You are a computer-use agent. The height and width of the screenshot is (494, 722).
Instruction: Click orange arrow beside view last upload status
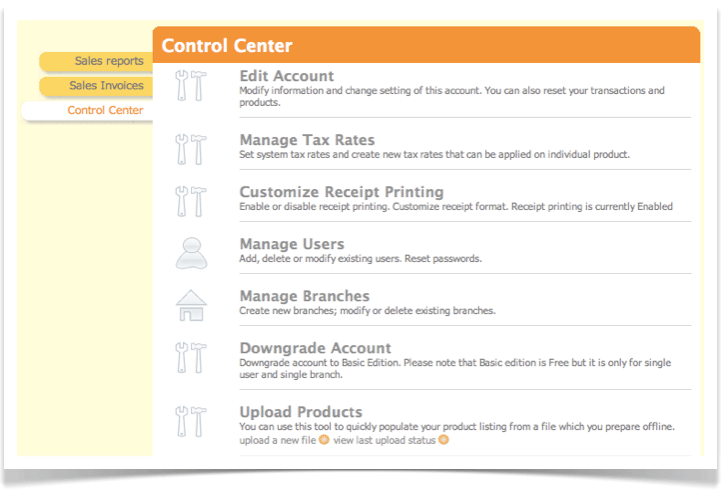tap(443, 440)
